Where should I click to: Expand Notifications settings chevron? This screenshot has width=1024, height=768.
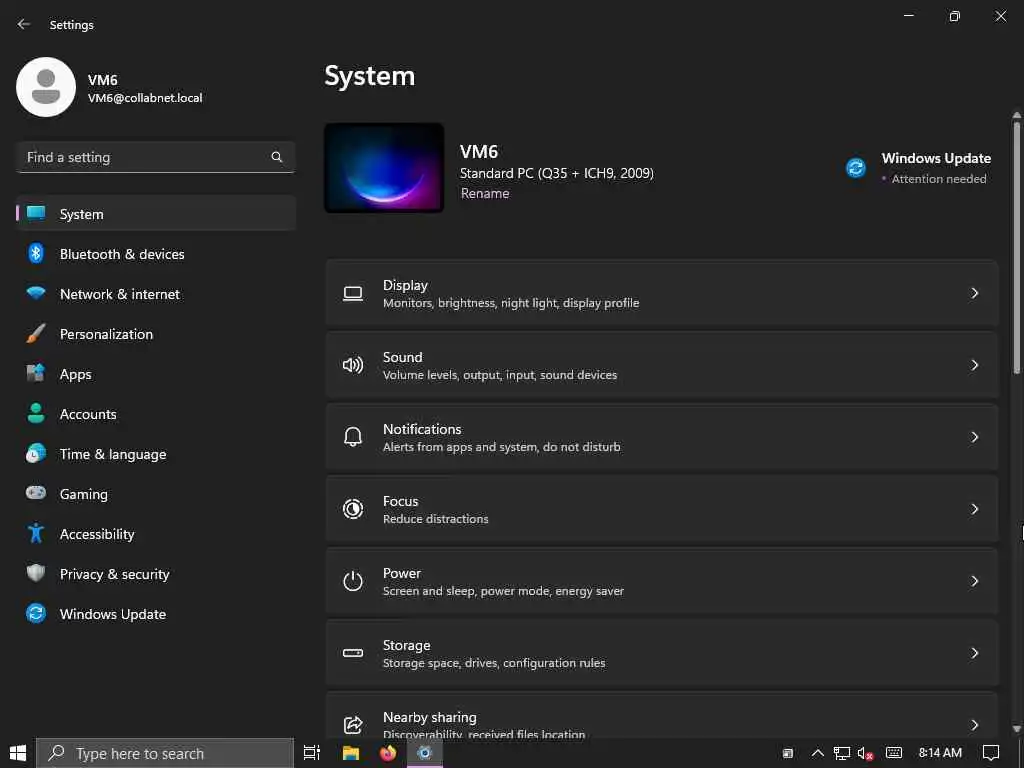point(974,437)
